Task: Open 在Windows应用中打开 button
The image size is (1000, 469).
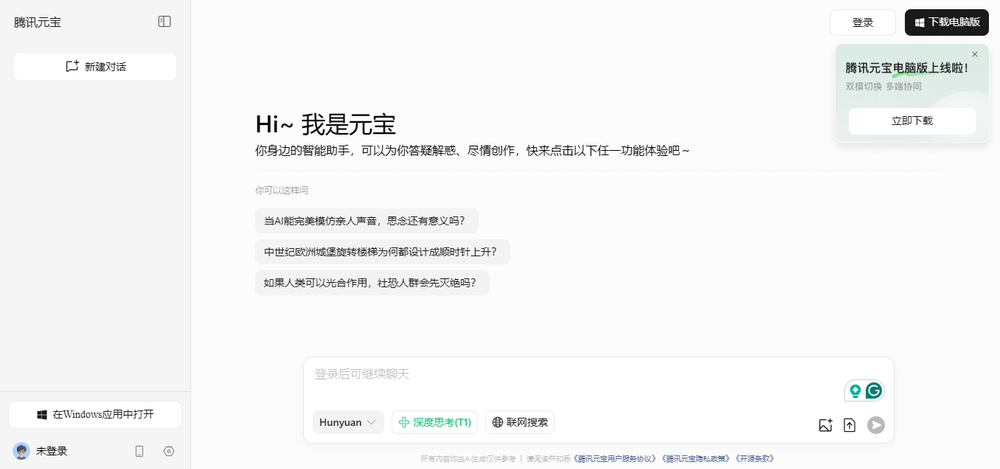Action: (x=95, y=415)
